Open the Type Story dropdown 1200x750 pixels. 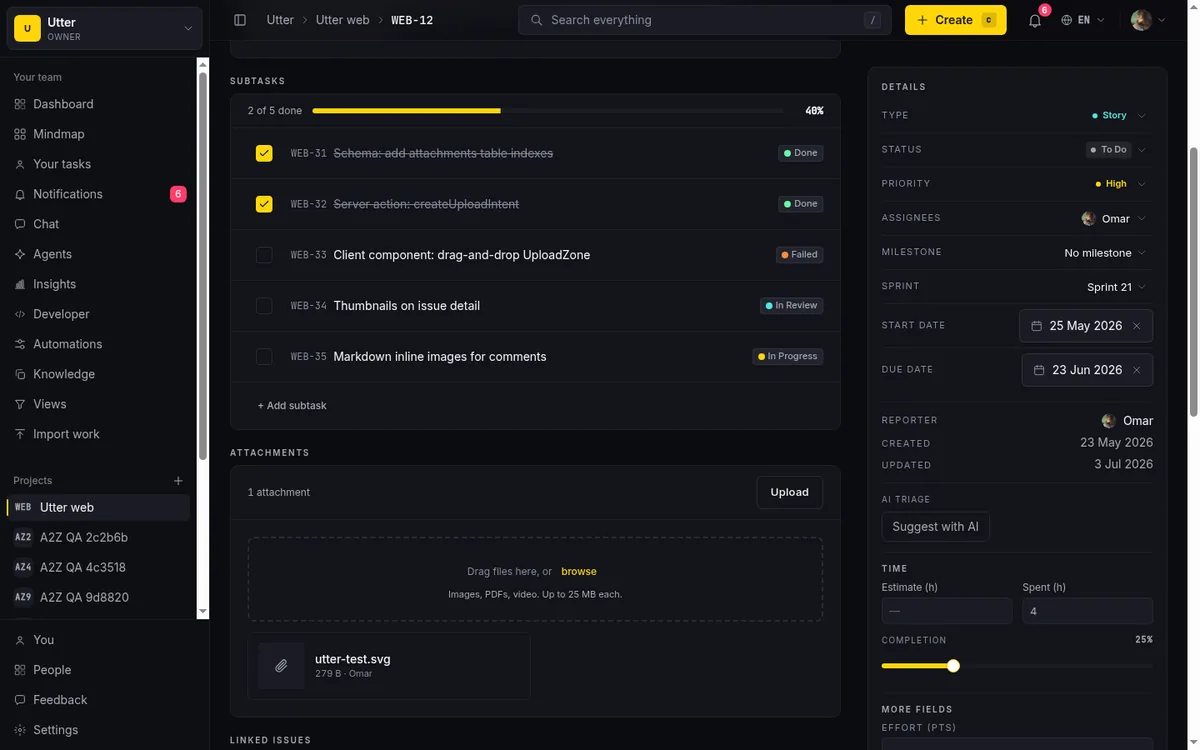point(1119,115)
